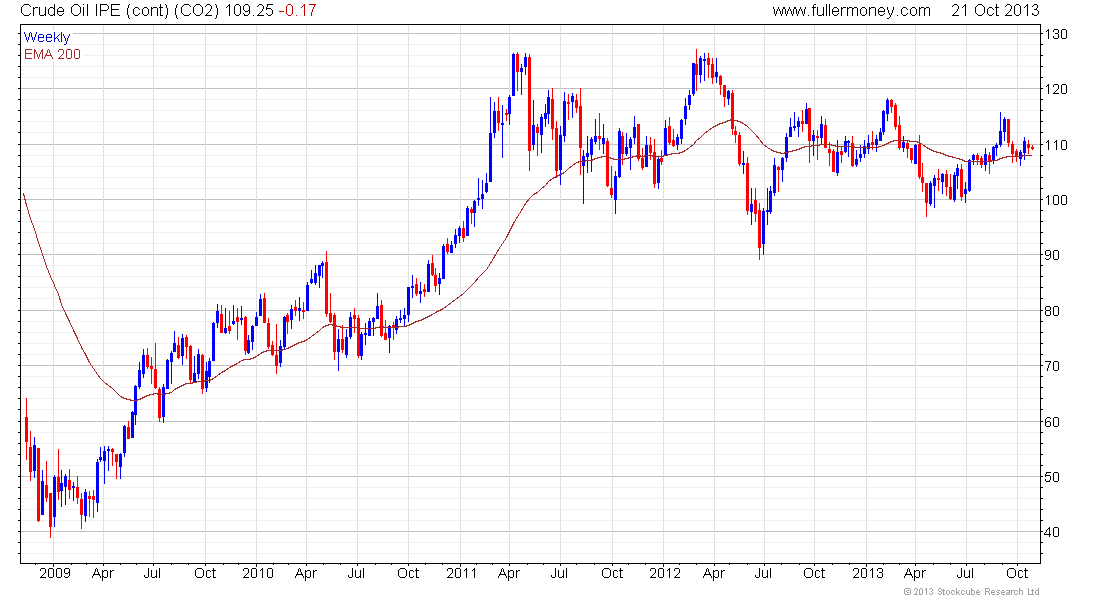Click the 80 price axis label
The width and height of the screenshot is (1100, 600).
coord(1052,311)
